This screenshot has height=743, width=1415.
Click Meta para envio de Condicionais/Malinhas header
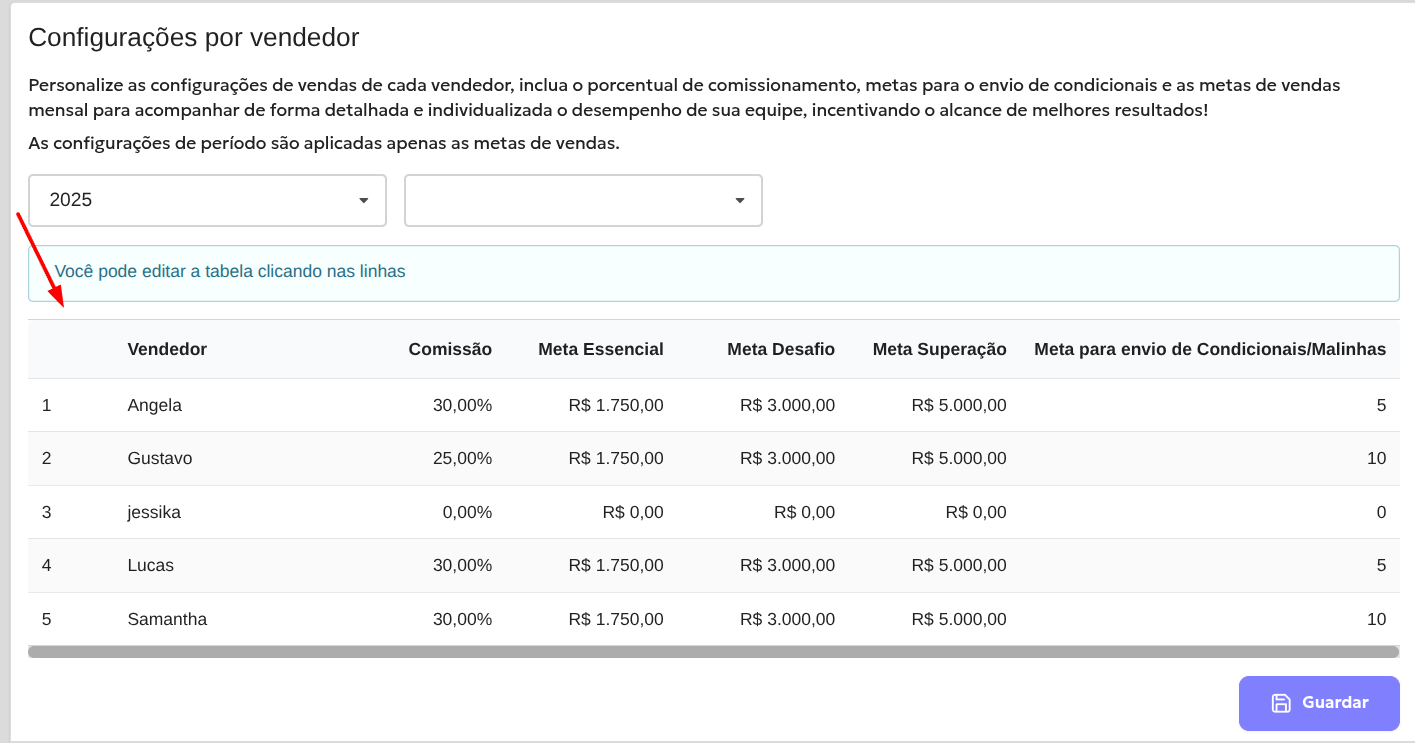coord(1210,349)
